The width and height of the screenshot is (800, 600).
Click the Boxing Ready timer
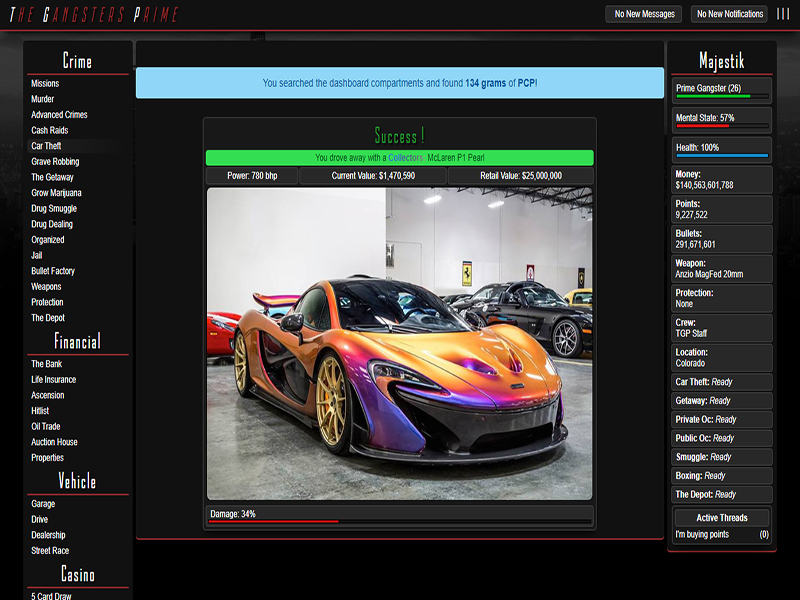click(x=721, y=476)
